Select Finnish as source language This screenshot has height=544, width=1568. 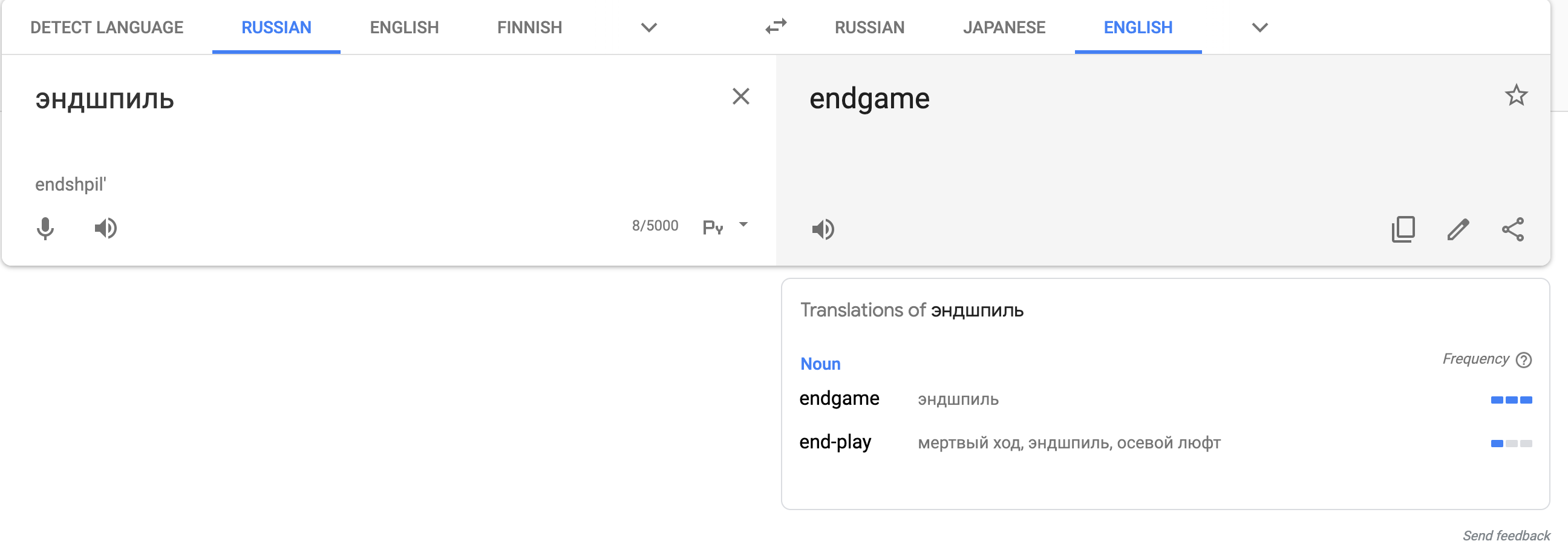pos(529,27)
